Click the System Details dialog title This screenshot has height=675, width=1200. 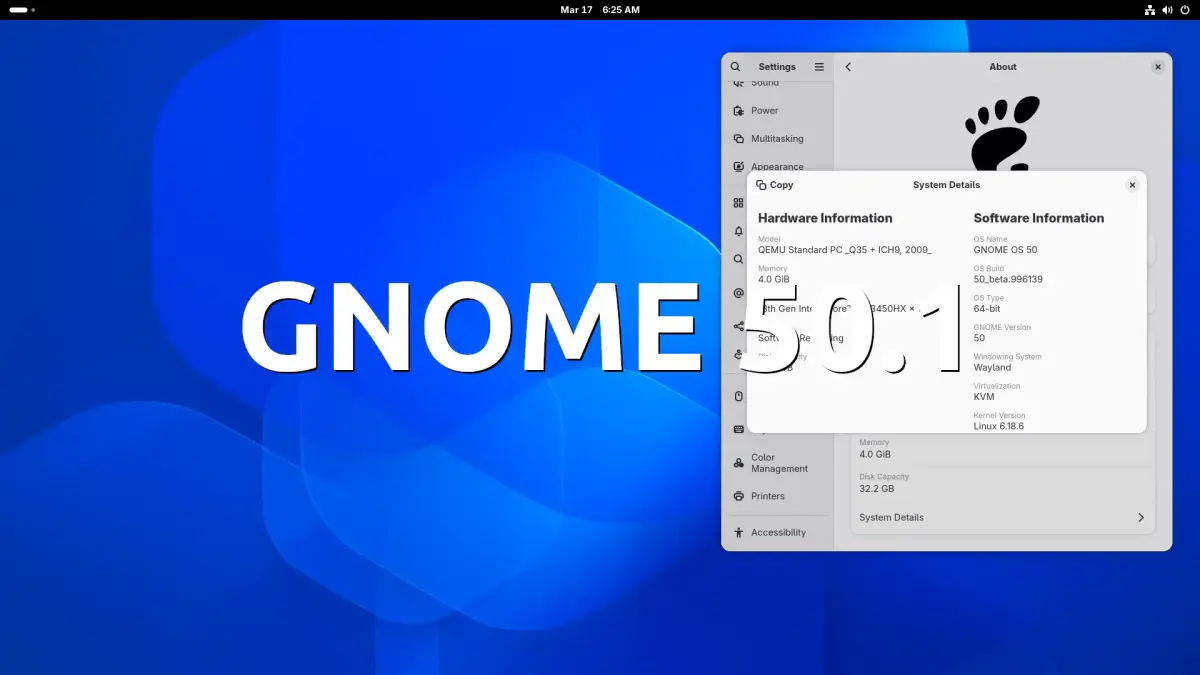(946, 185)
